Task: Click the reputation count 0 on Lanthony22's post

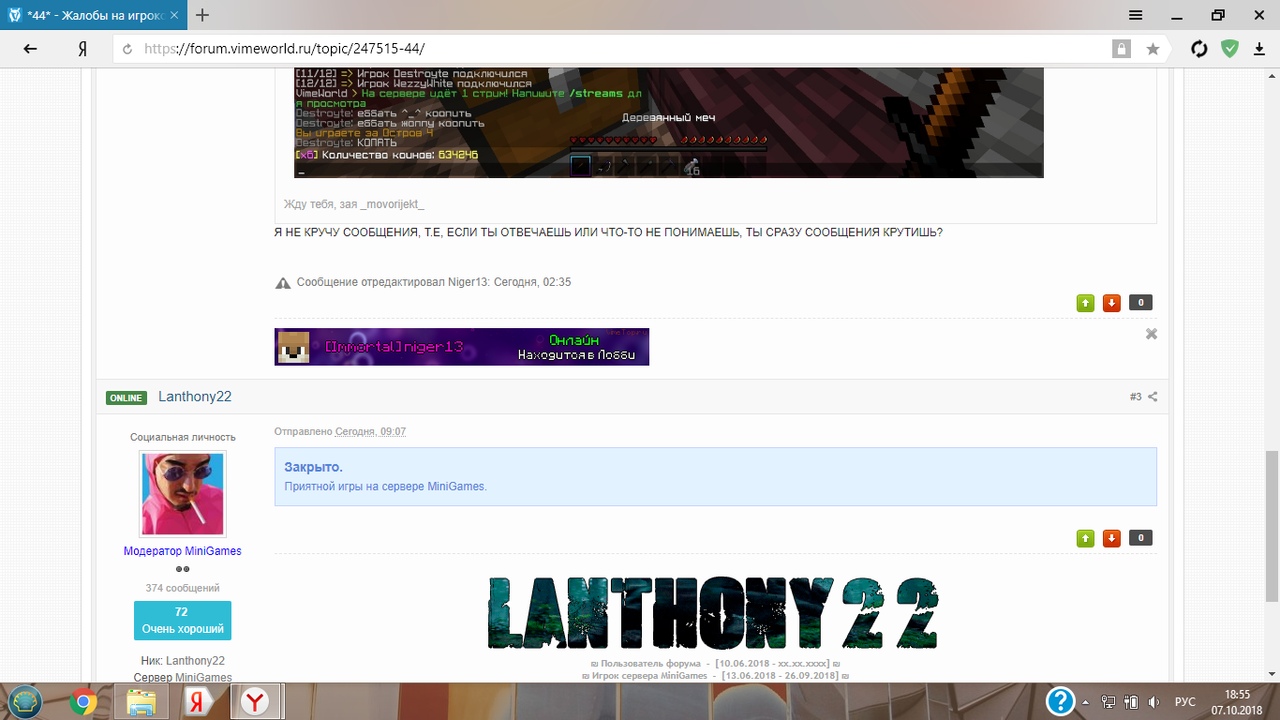Action: tap(1141, 538)
